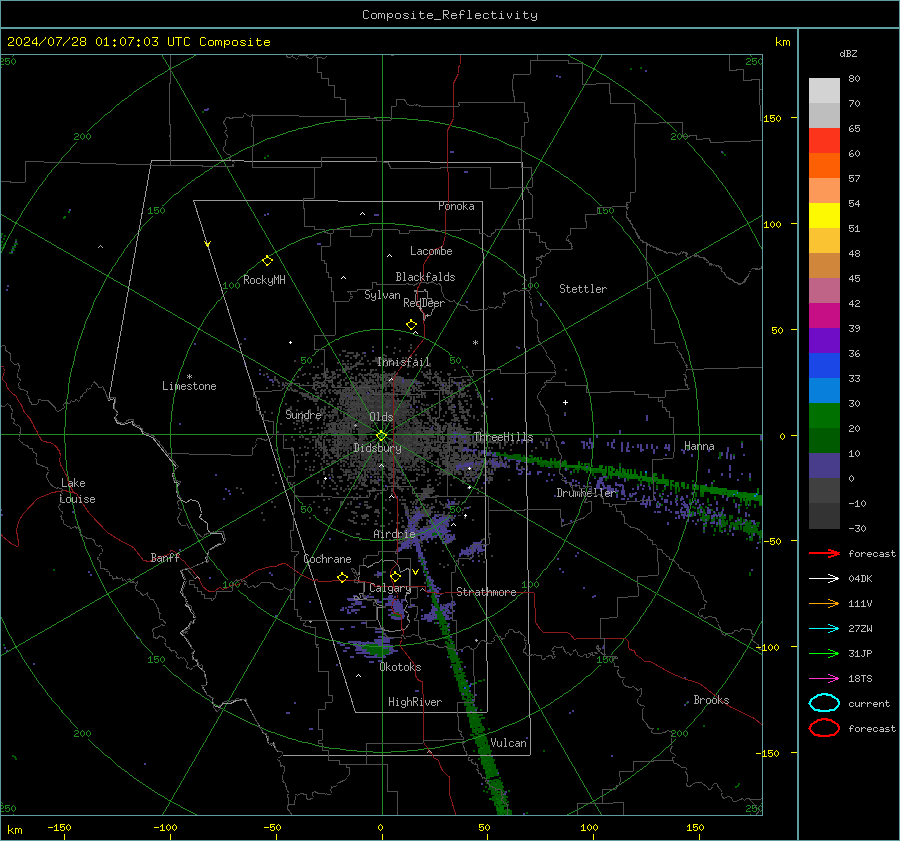The width and height of the screenshot is (900, 841).
Task: Click the Drumheller label
Action: coord(587,493)
